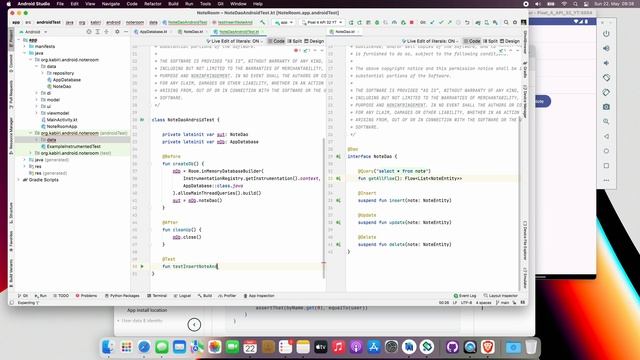Screen dimensions: 640x360
Task: Click emulator zoom magnifier icon
Action: click(606, 122)
